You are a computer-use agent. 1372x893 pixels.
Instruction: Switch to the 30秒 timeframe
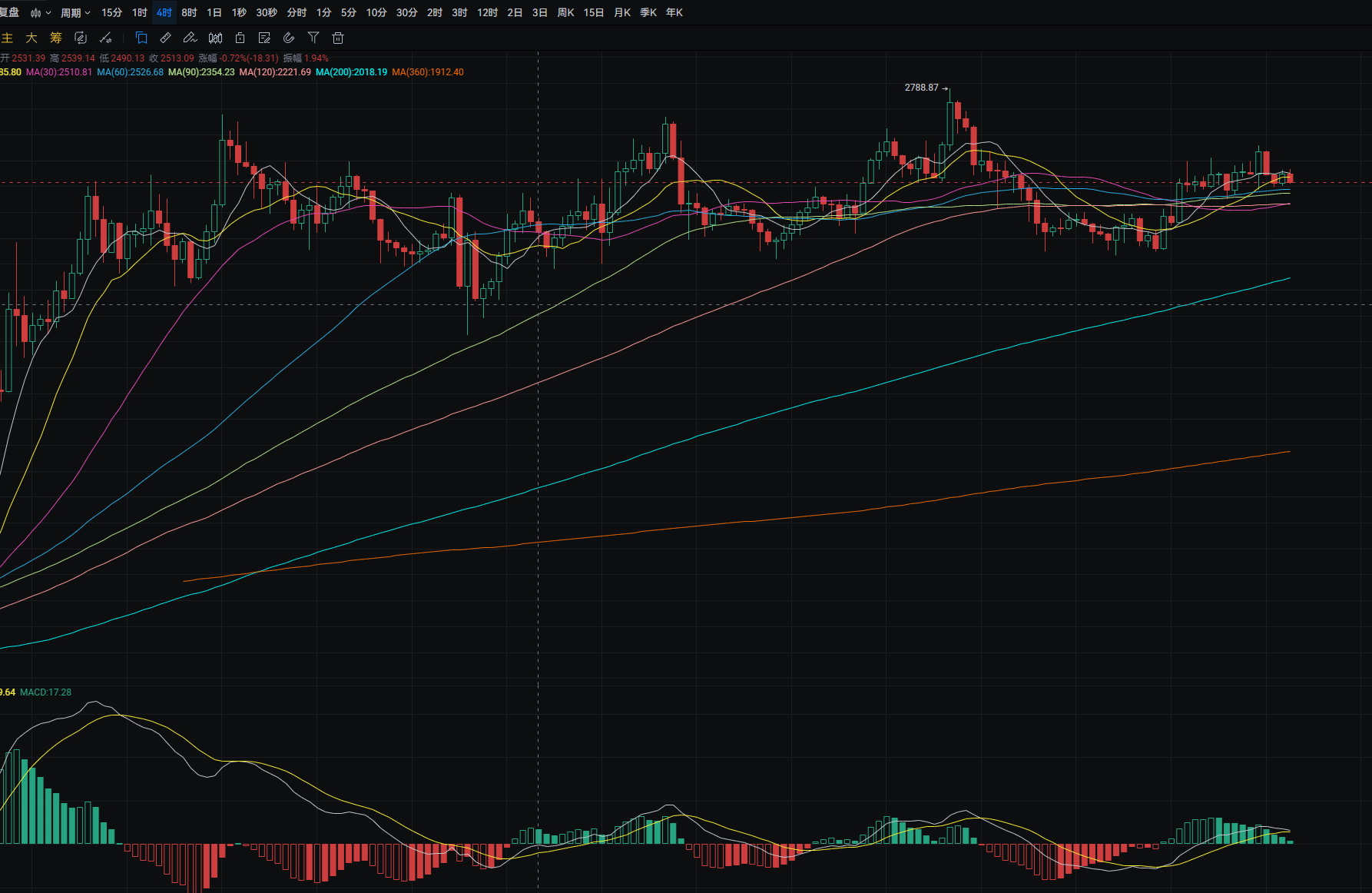tap(267, 13)
